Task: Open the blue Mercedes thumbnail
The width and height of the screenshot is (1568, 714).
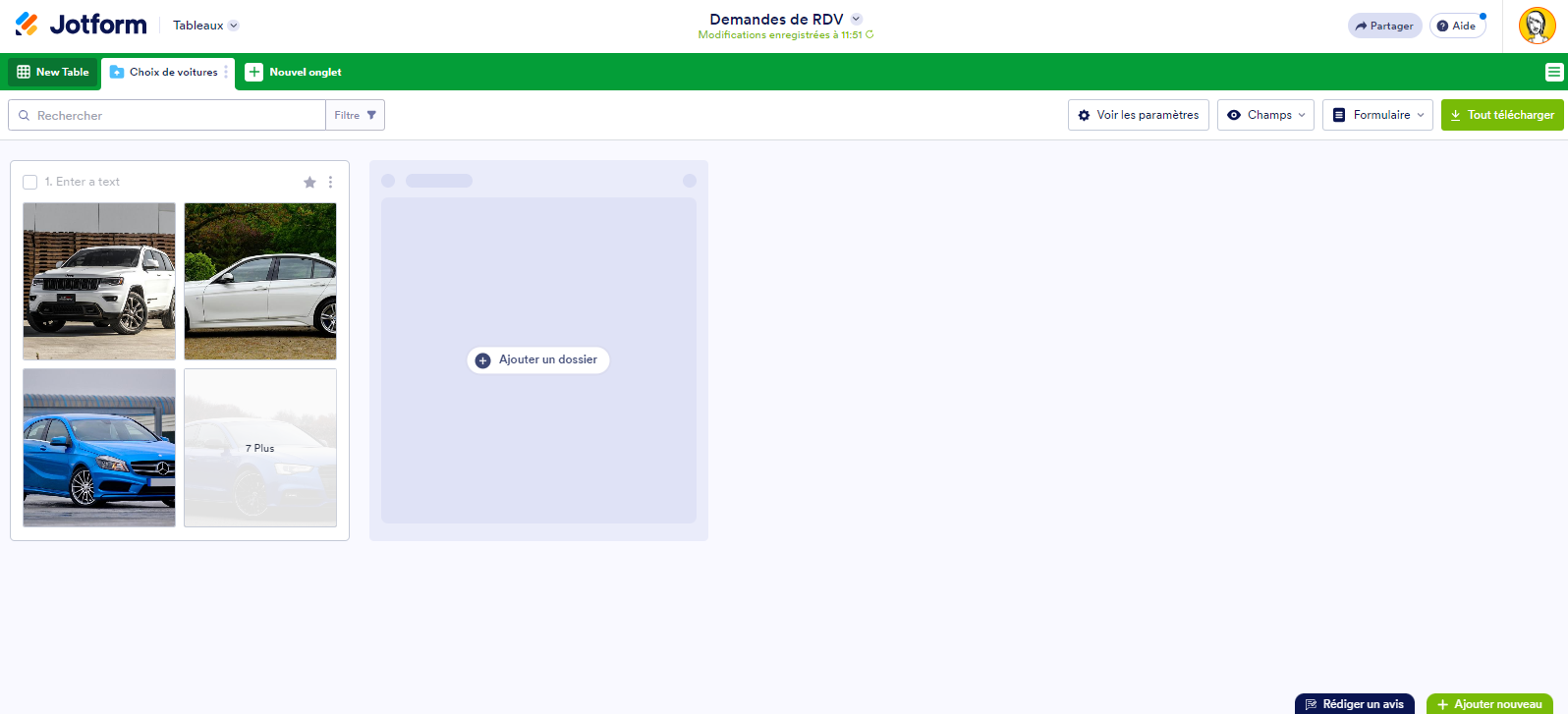Action: [99, 448]
